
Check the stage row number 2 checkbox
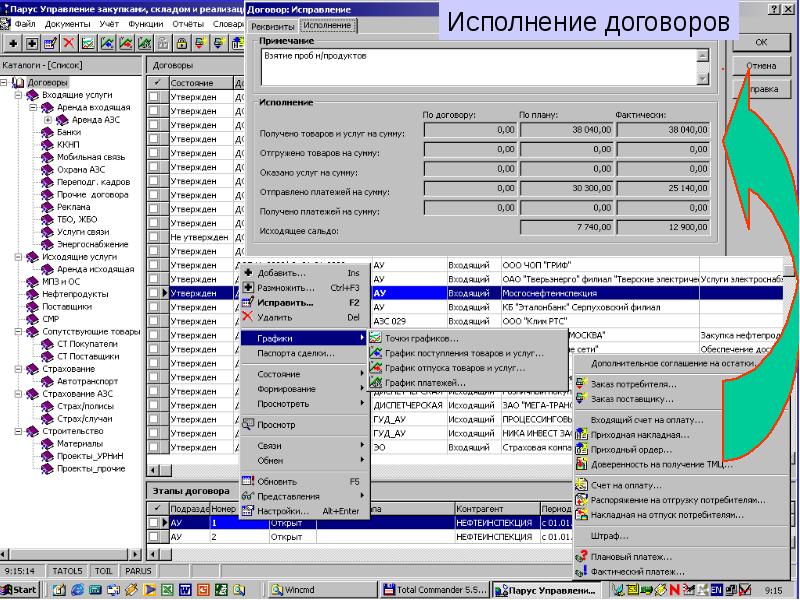point(154,537)
